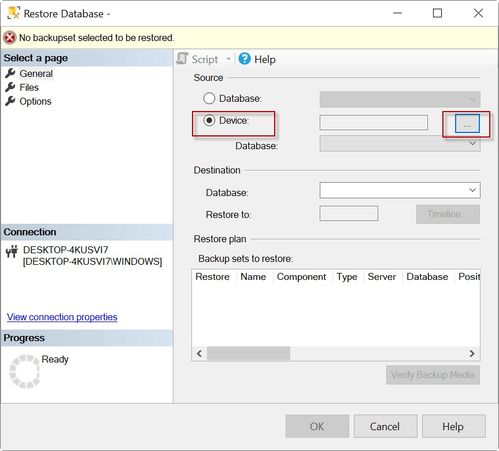Image resolution: width=499 pixels, height=451 pixels.
Task: Click the backup sets horizontal scrollbar thumb
Action: coord(248,353)
